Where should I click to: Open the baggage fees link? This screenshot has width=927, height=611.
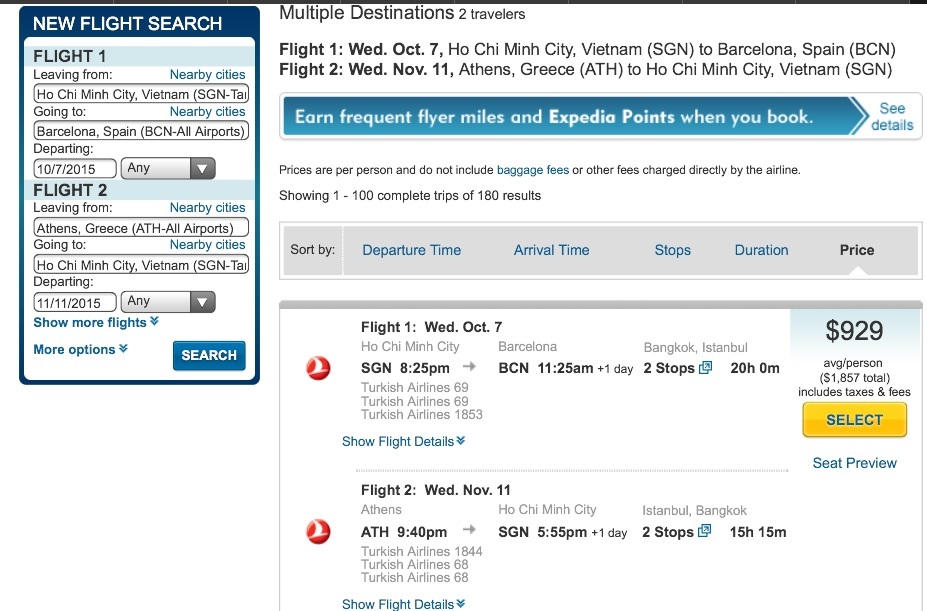(533, 170)
